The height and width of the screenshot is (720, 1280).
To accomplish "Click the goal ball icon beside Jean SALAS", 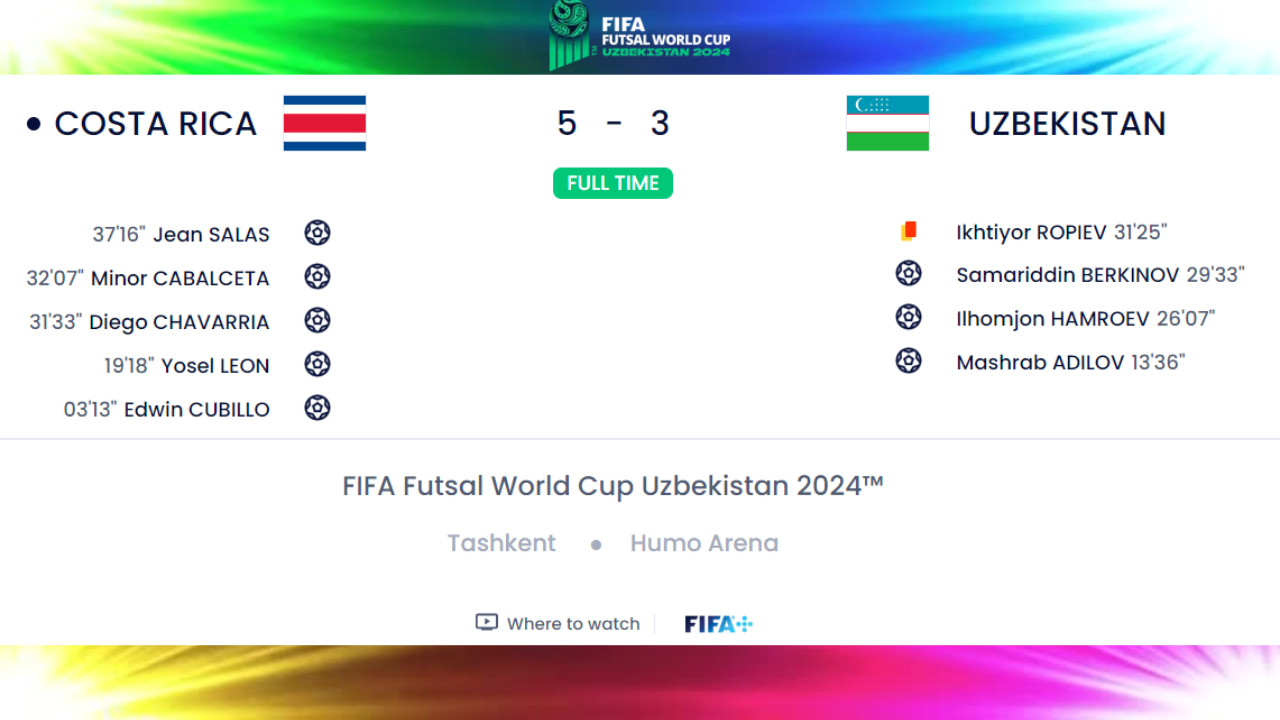I will 317,233.
